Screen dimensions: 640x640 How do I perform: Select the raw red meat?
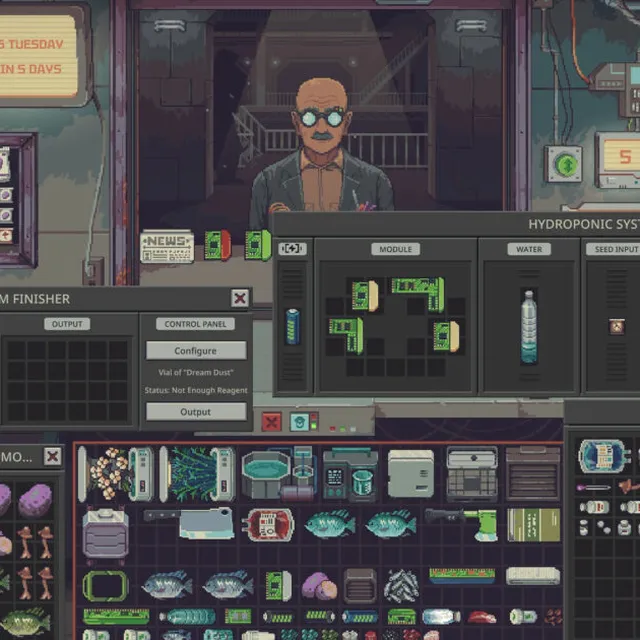pos(482,617)
